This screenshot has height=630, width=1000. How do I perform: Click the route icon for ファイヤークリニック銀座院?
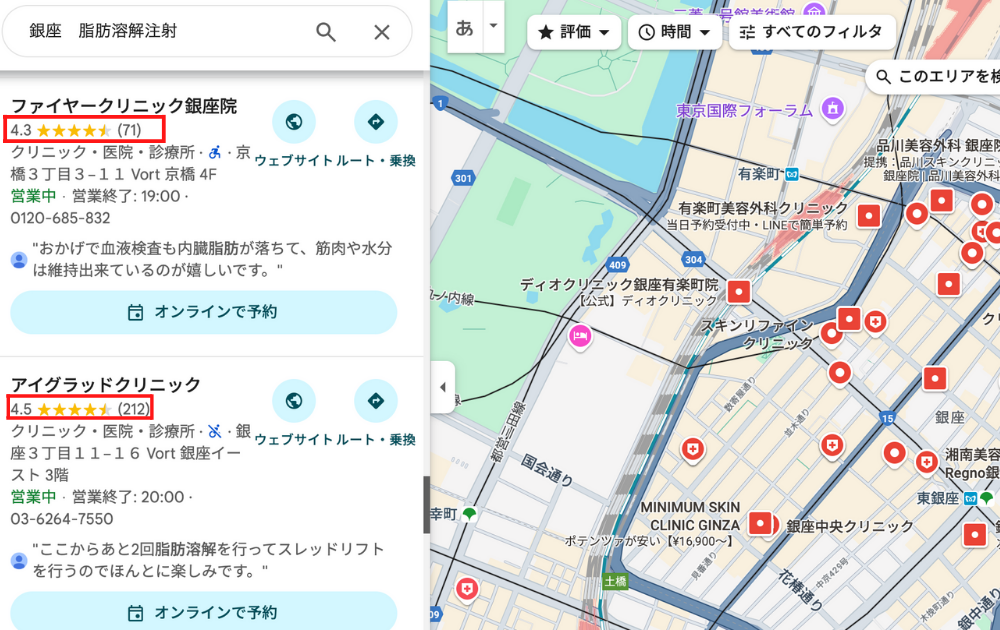point(376,122)
